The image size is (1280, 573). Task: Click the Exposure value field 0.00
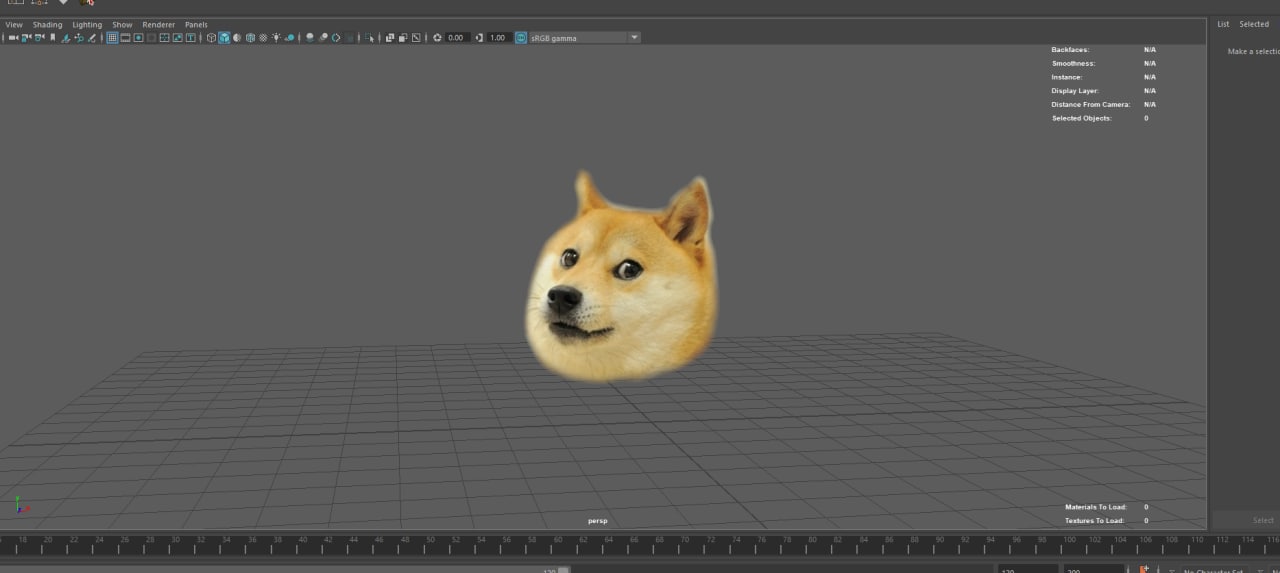(x=457, y=37)
